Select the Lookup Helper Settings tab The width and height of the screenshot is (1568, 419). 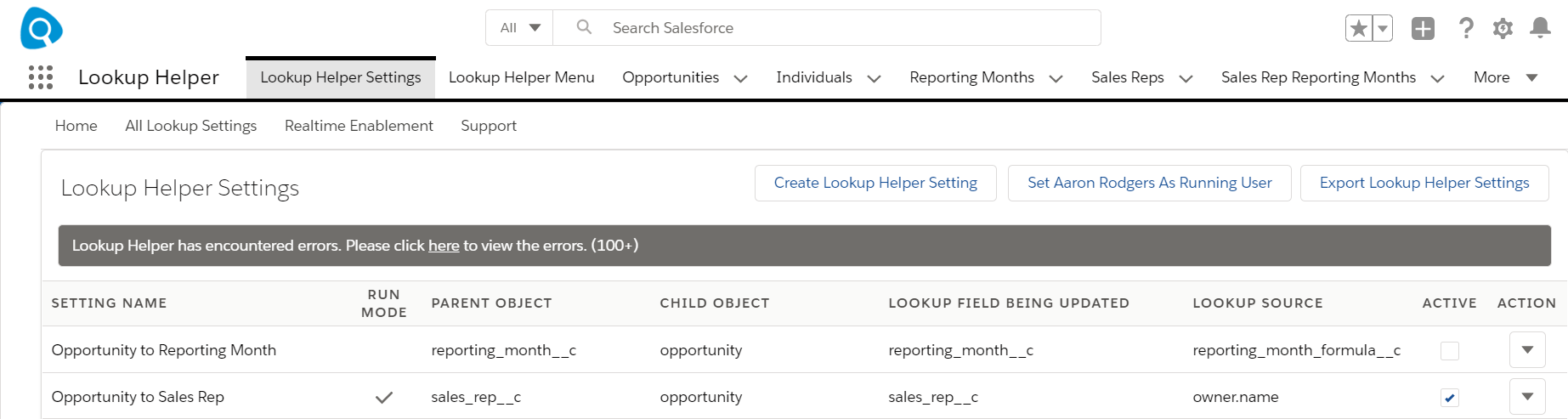[x=341, y=77]
